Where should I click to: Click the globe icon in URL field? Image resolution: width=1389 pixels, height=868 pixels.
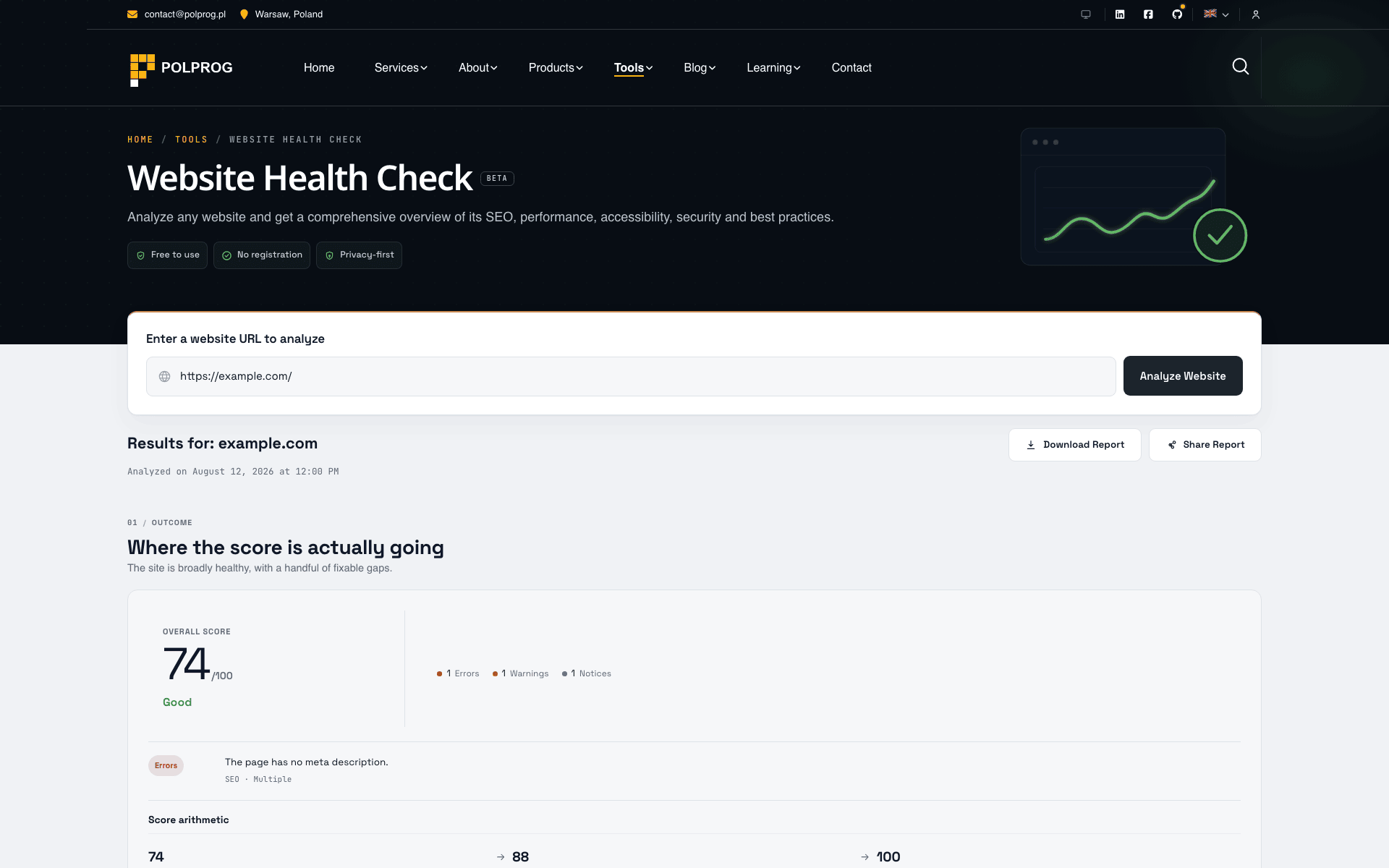(x=165, y=376)
